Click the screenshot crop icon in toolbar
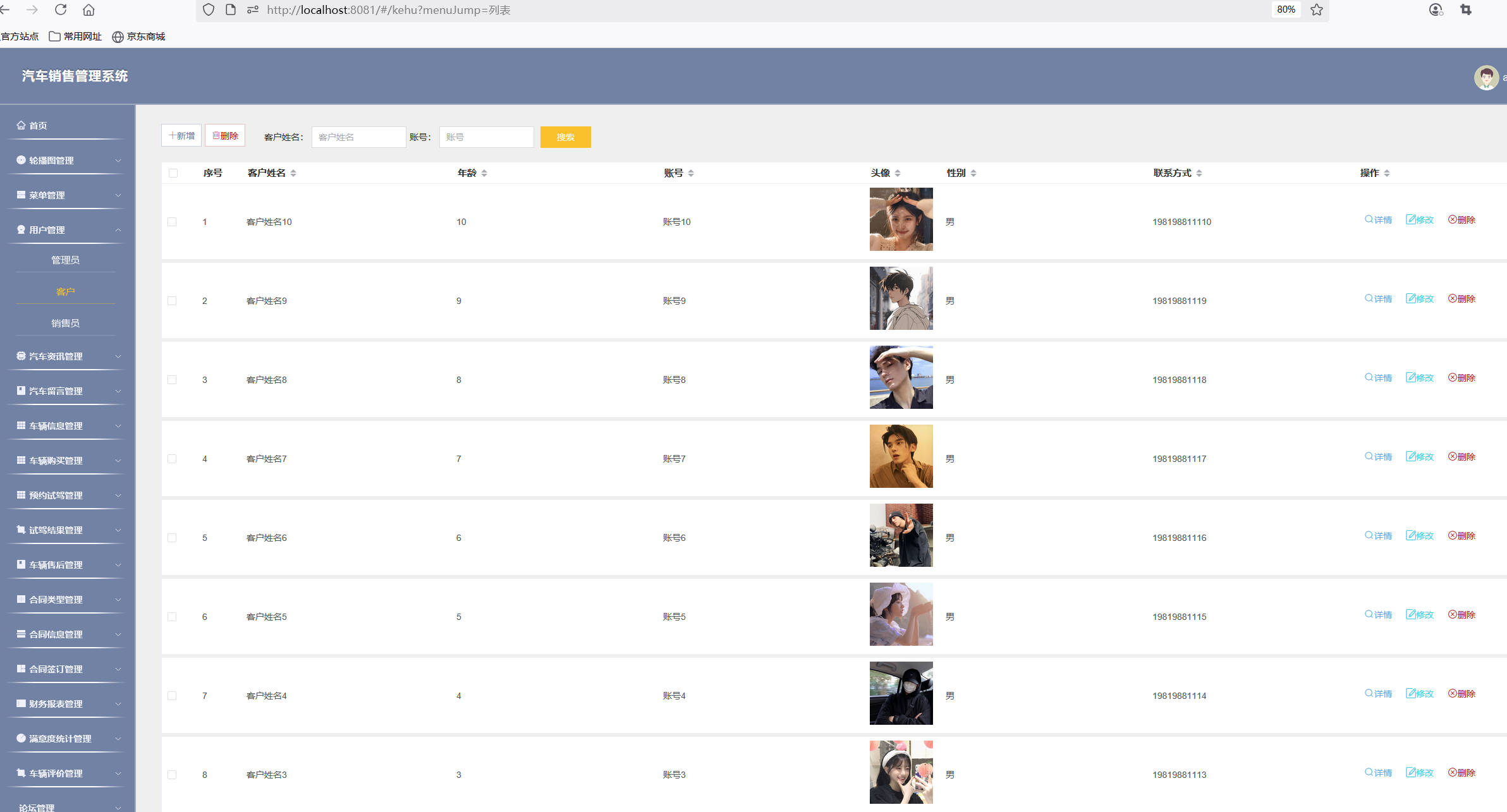The image size is (1507, 812). tap(1466, 9)
